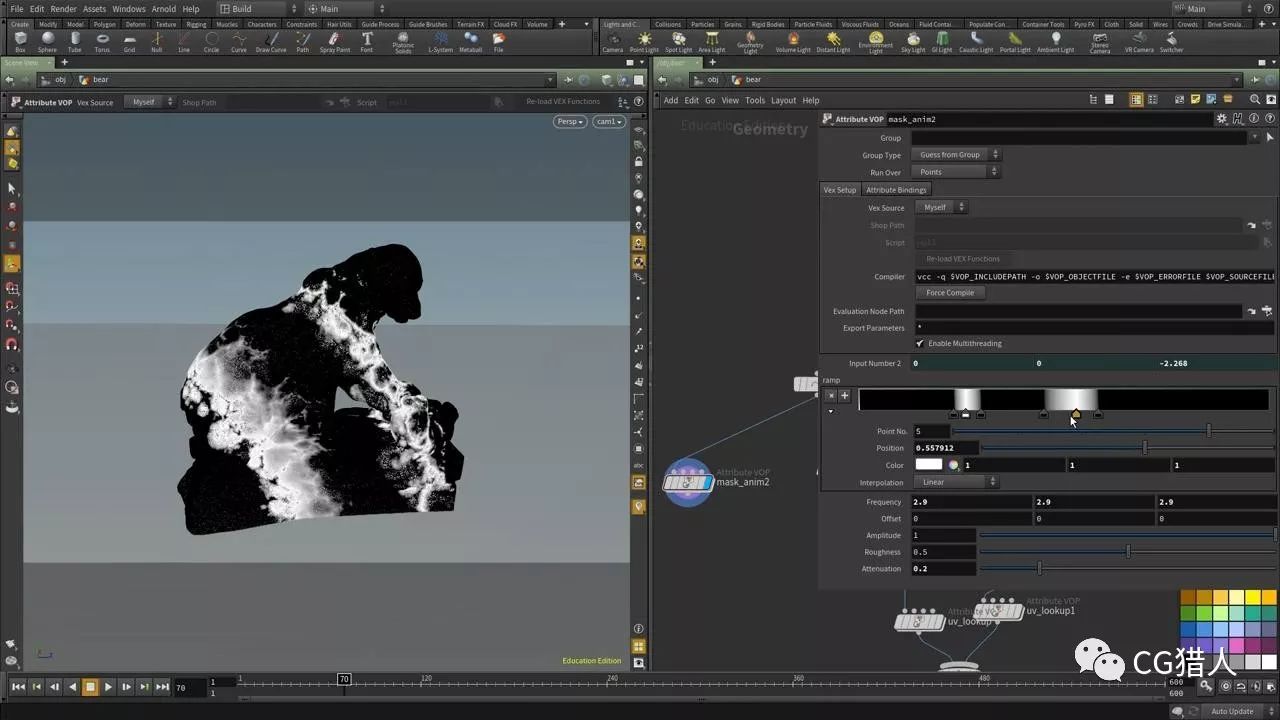1280x720 pixels.
Task: Adjust the Roughness slider
Action: (1127, 552)
